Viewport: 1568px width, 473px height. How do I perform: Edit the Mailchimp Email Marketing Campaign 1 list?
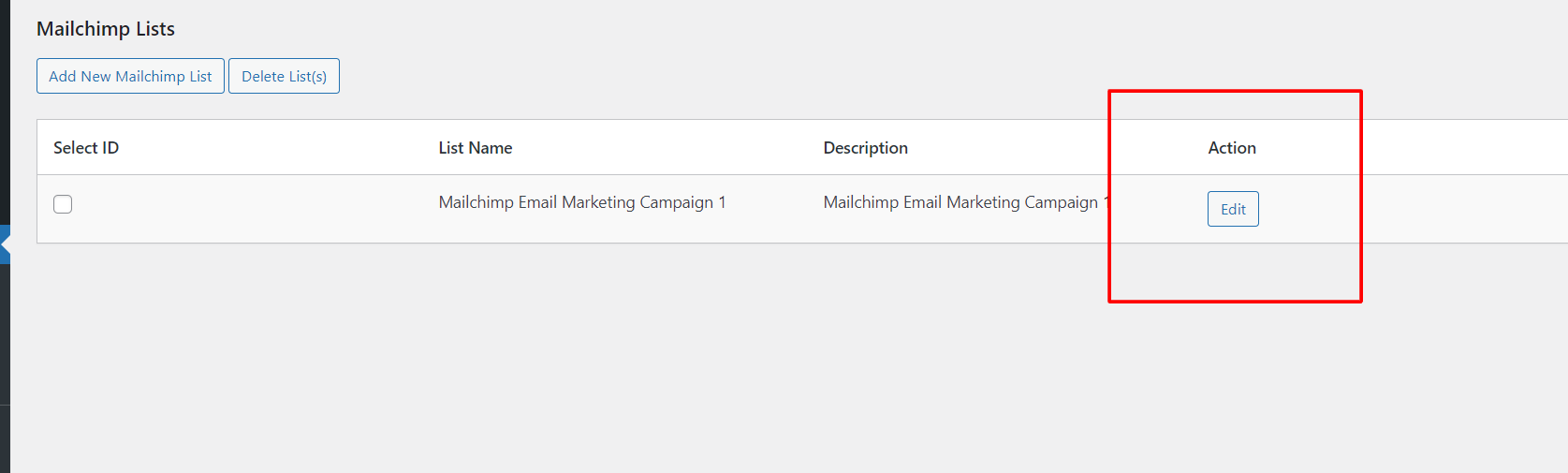pyautogui.click(x=1233, y=209)
